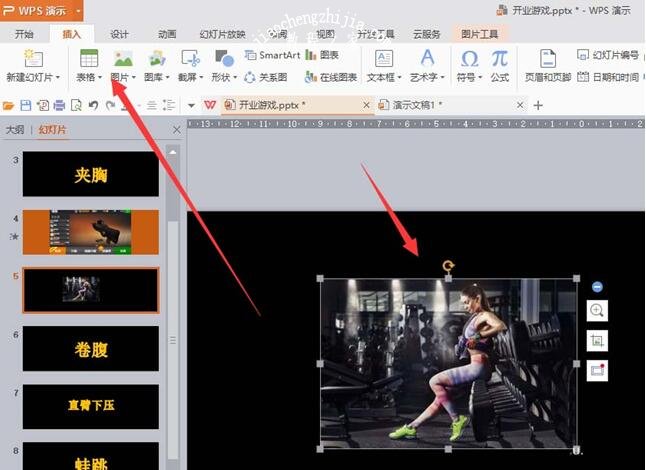Expand the WordArt (艺术字) dropdown arrow
The image size is (646, 470).
coord(442,77)
